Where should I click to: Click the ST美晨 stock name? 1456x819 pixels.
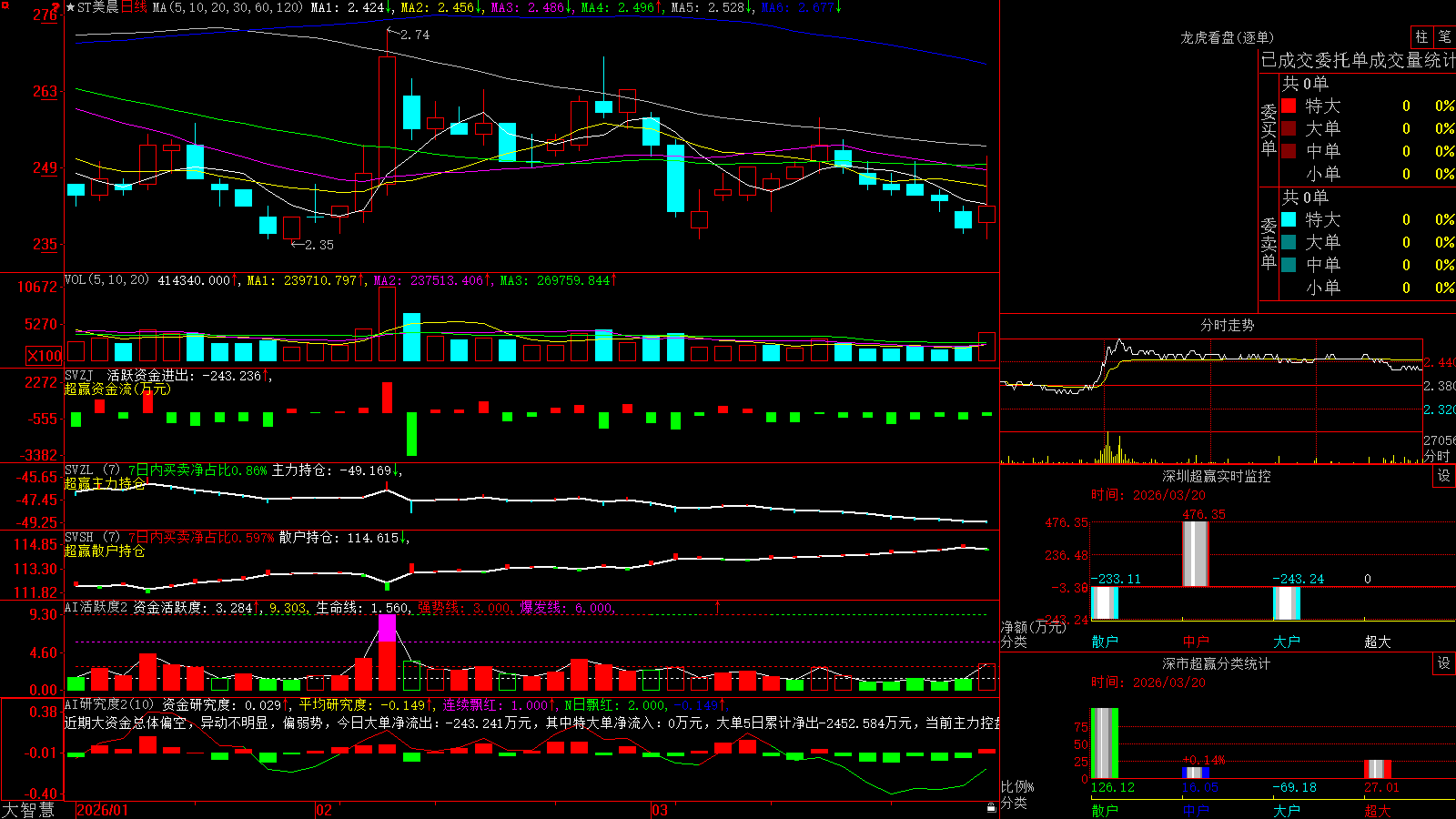(x=98, y=7)
